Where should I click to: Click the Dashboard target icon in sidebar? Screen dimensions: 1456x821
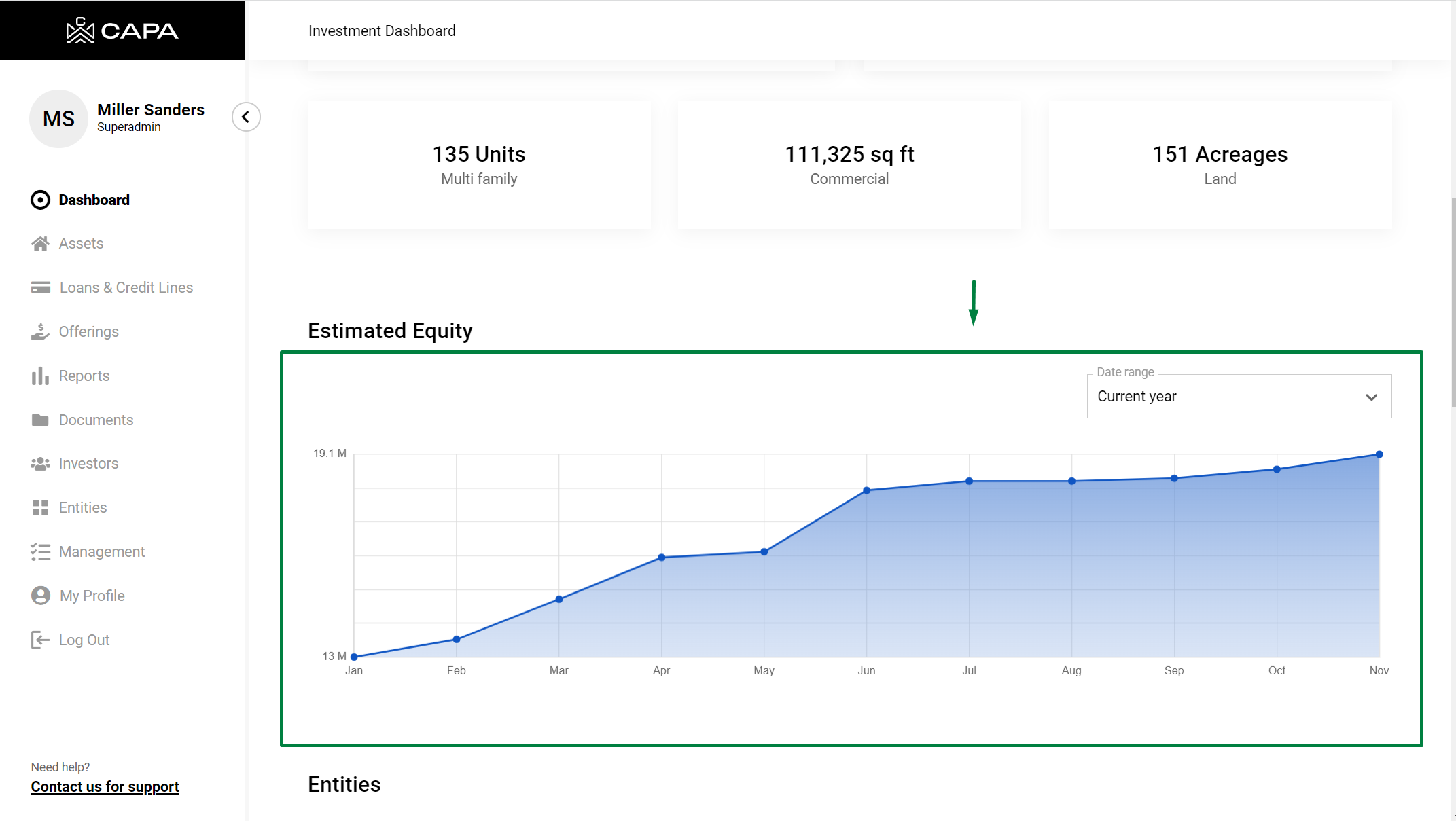(40, 200)
